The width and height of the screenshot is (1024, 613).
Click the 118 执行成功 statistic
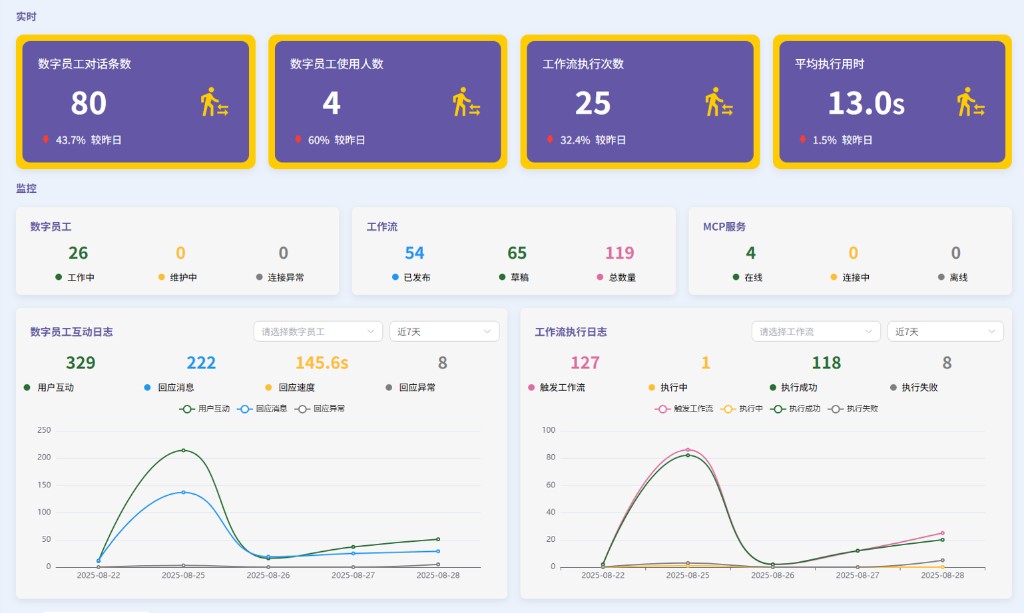click(x=825, y=362)
